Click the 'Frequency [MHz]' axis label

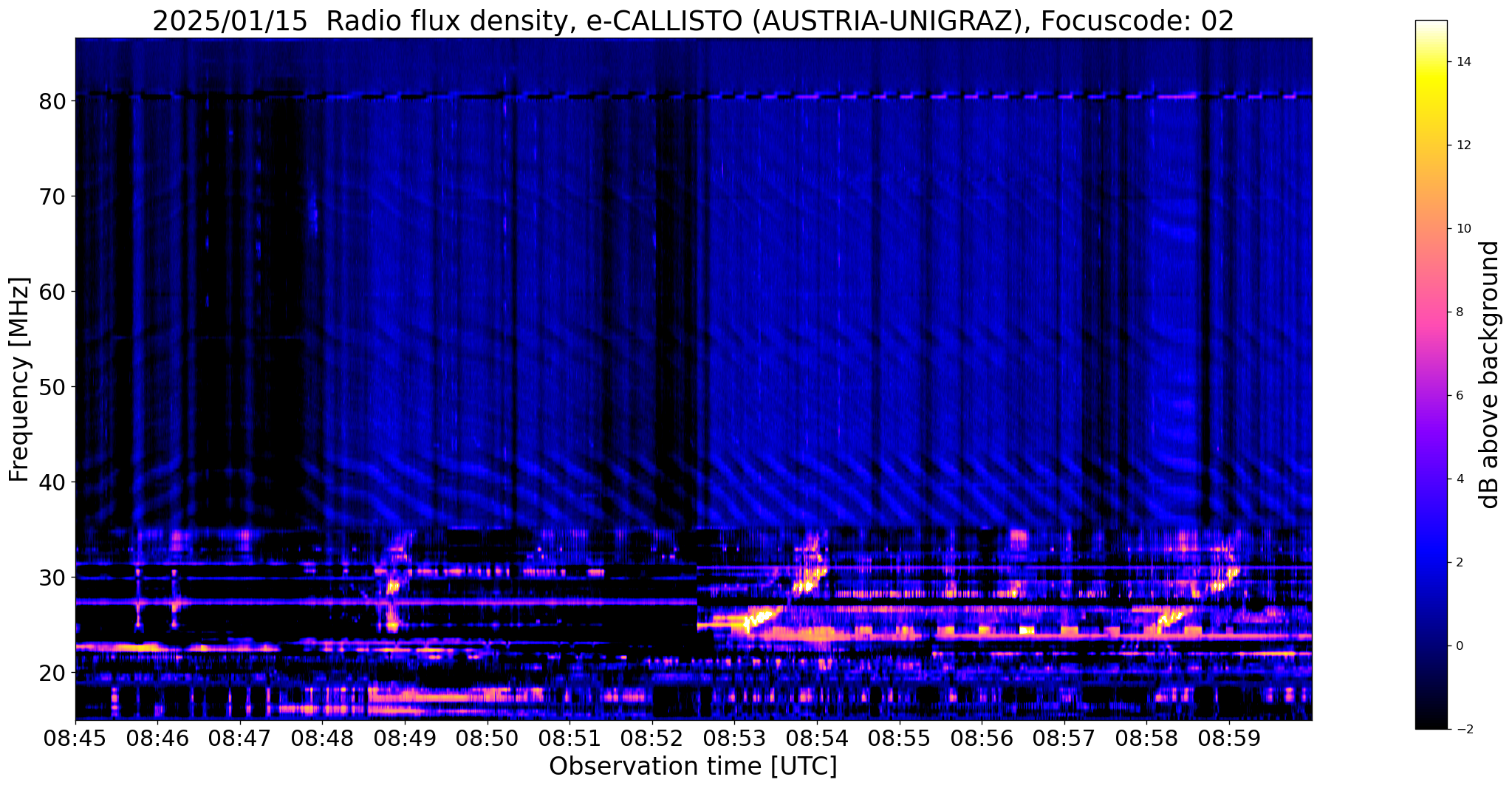click(x=19, y=379)
